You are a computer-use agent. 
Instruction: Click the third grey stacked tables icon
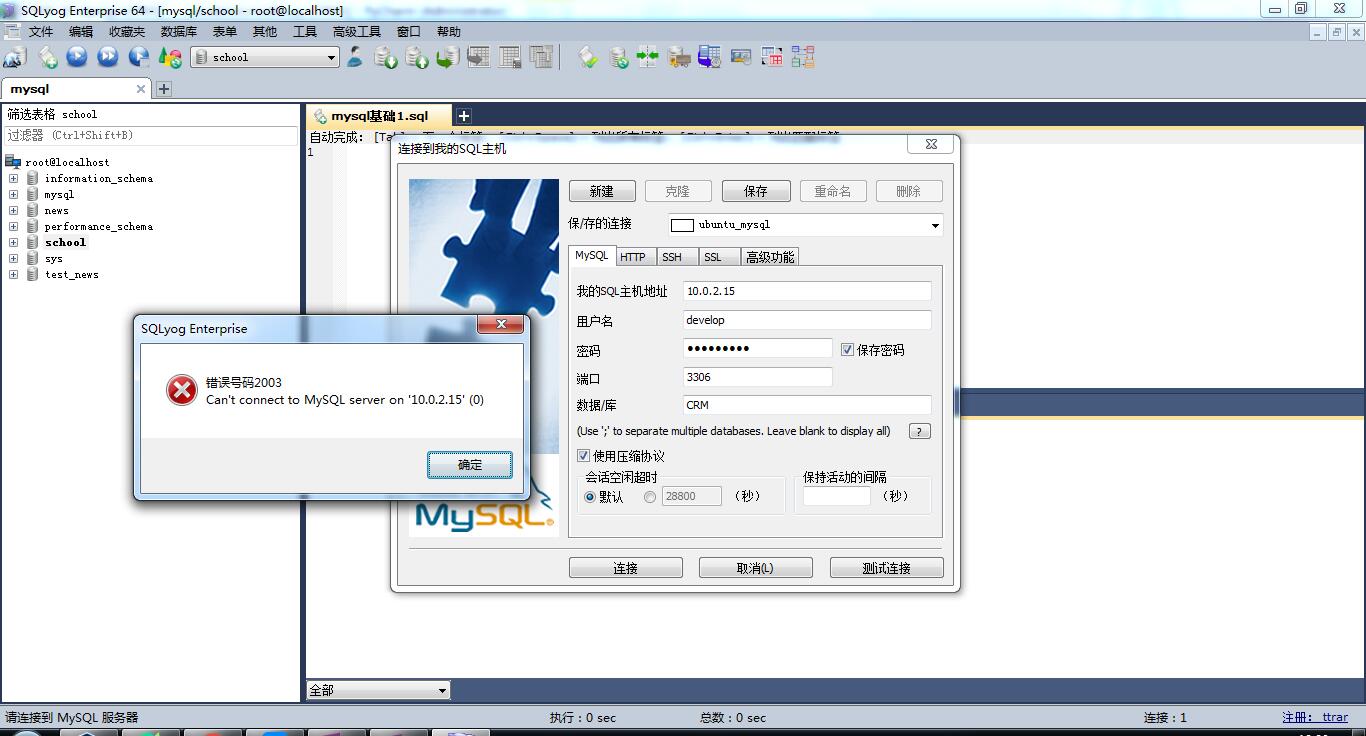[541, 58]
